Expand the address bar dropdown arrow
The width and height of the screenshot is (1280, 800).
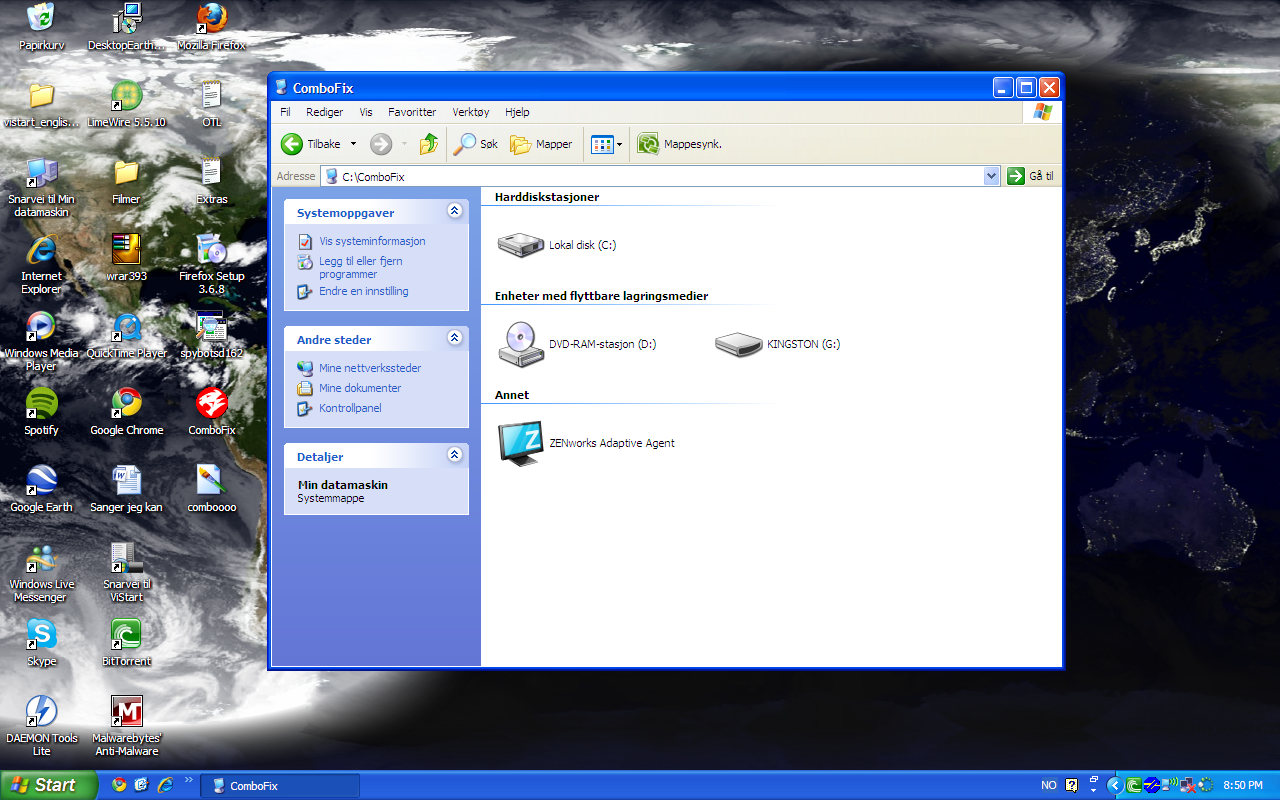click(991, 176)
